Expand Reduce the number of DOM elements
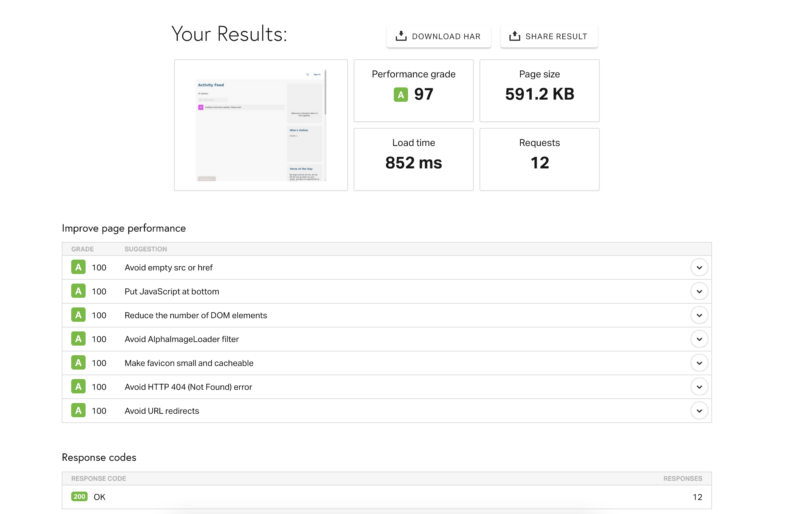This screenshot has height=514, width=800. pos(699,315)
